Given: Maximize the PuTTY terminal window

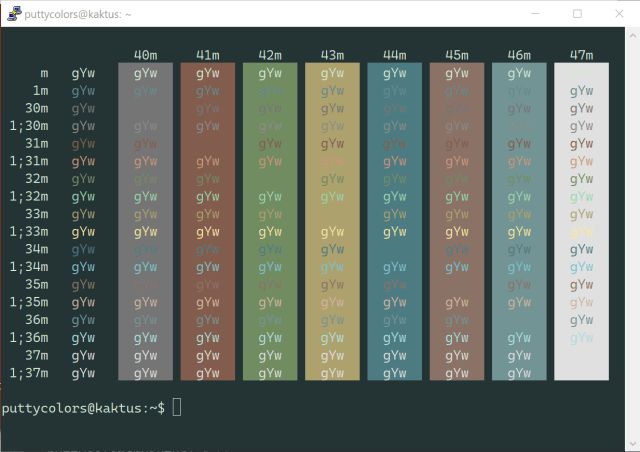Looking at the screenshot, I should 577,14.
